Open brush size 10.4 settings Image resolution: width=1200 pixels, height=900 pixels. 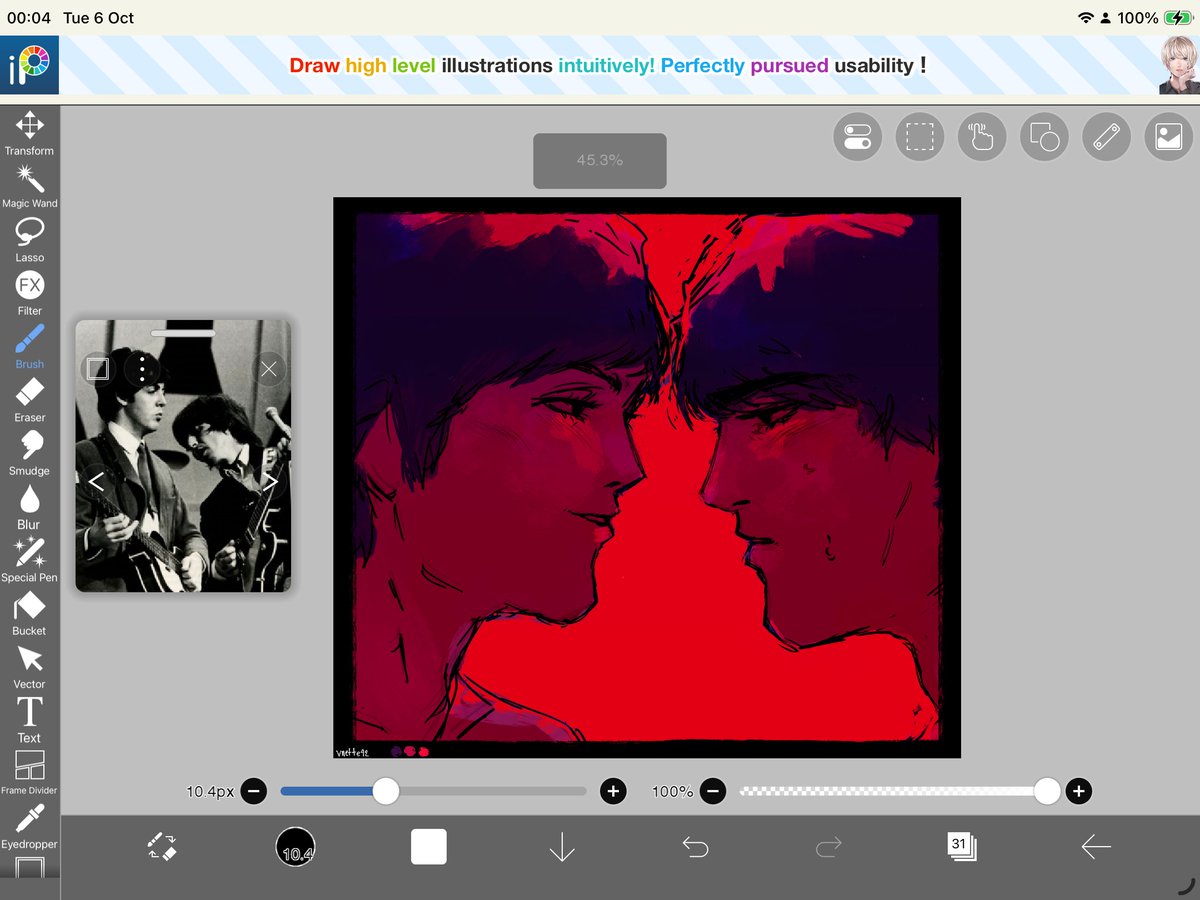tap(296, 847)
